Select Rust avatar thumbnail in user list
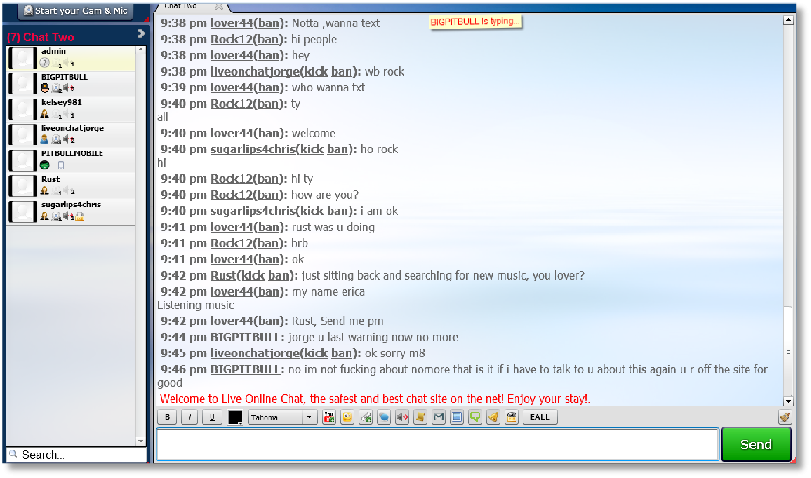 (23, 186)
